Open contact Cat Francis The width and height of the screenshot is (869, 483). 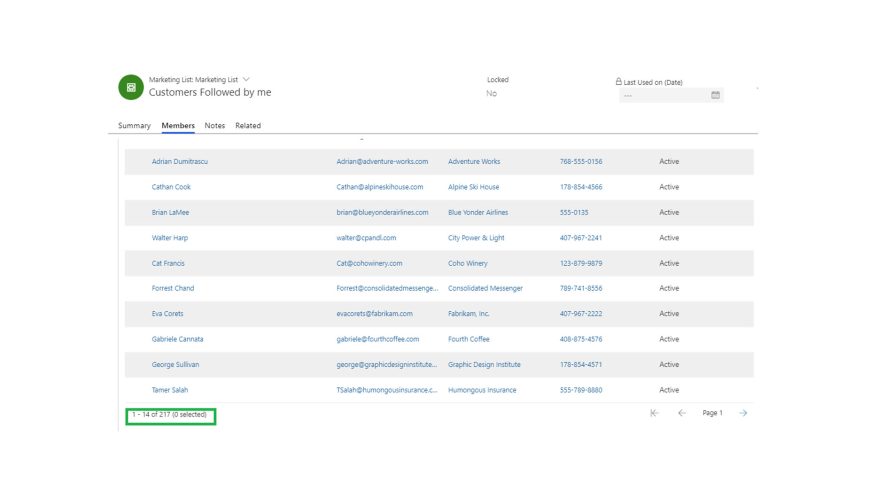pos(168,264)
